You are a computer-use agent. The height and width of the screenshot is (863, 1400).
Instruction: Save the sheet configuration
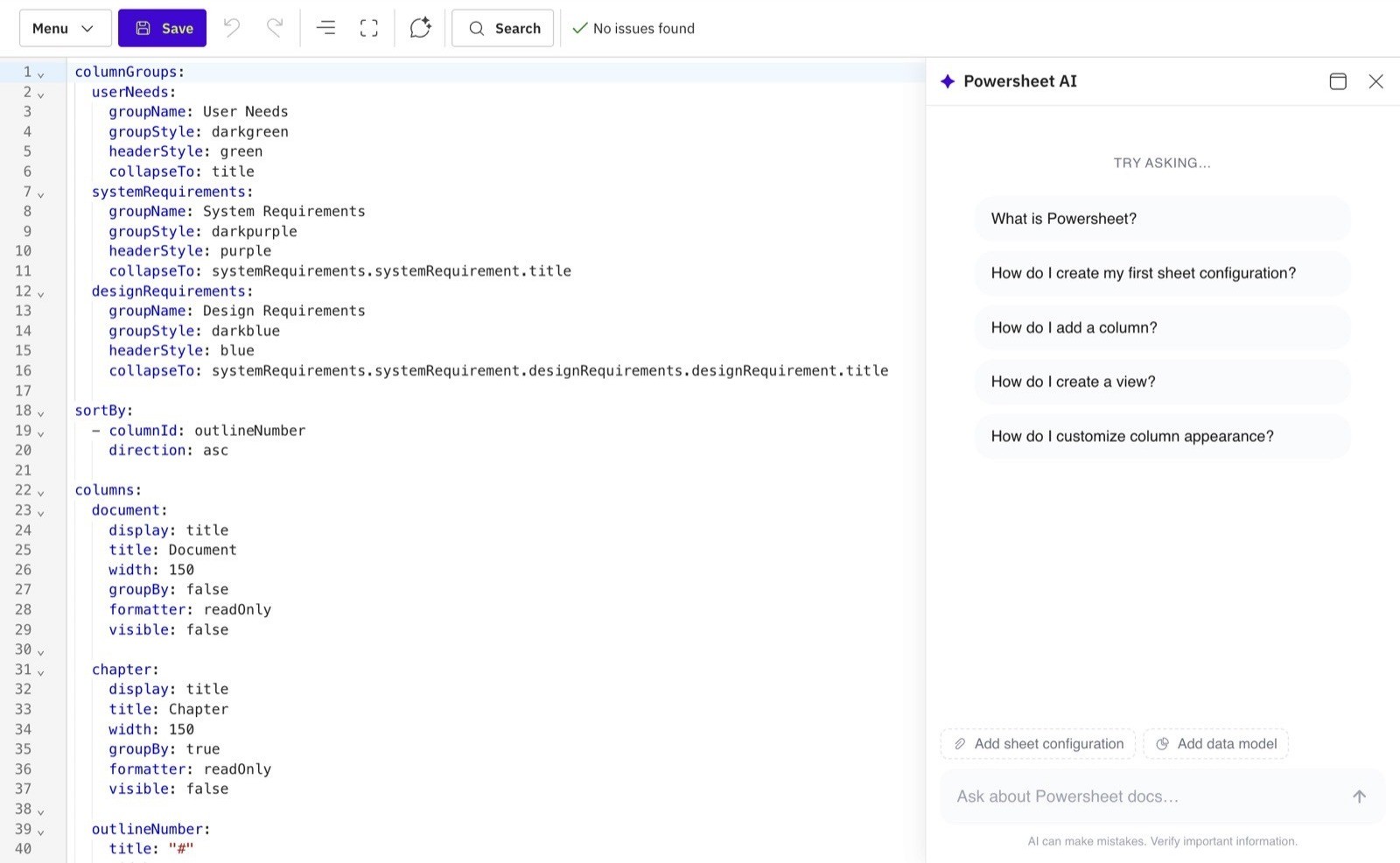click(x=163, y=28)
